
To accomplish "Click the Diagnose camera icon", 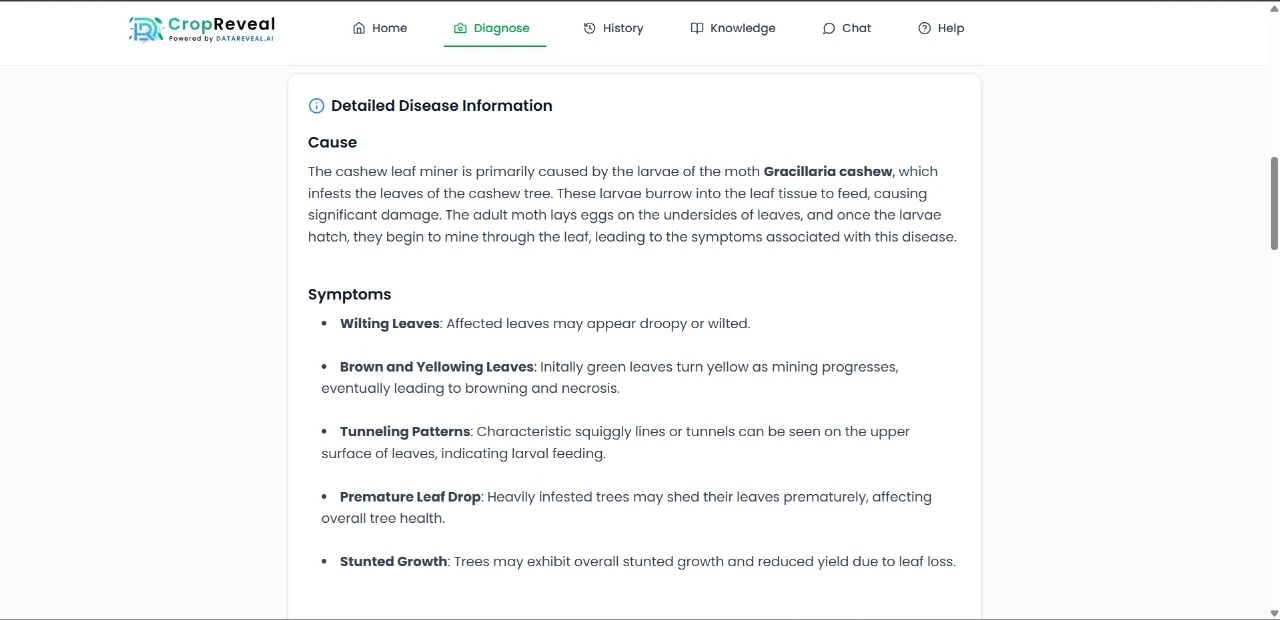I will click(x=460, y=28).
